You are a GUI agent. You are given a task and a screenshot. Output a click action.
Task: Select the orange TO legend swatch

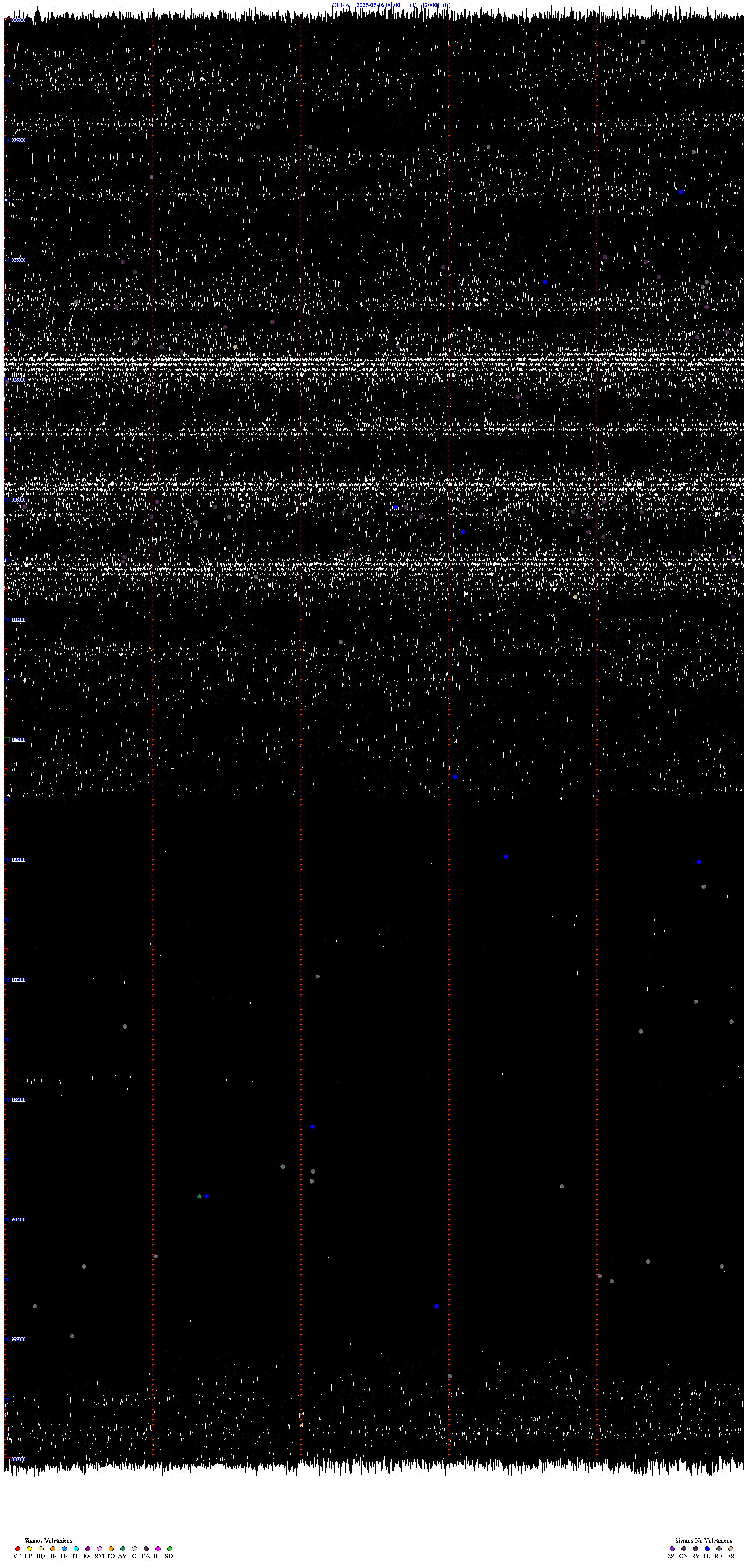point(111,1549)
